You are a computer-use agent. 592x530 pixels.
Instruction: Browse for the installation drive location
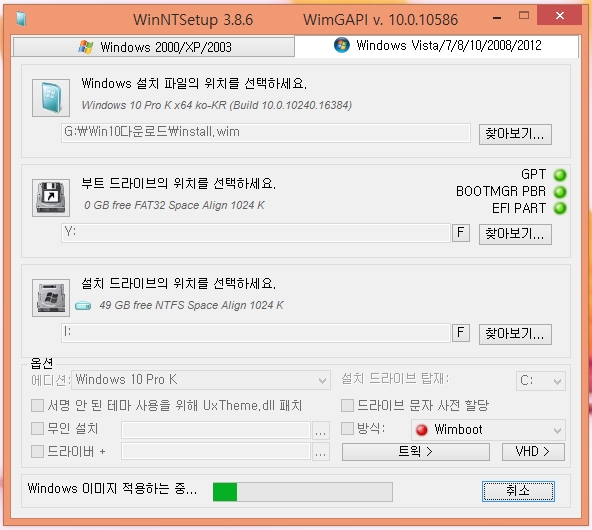[515, 334]
